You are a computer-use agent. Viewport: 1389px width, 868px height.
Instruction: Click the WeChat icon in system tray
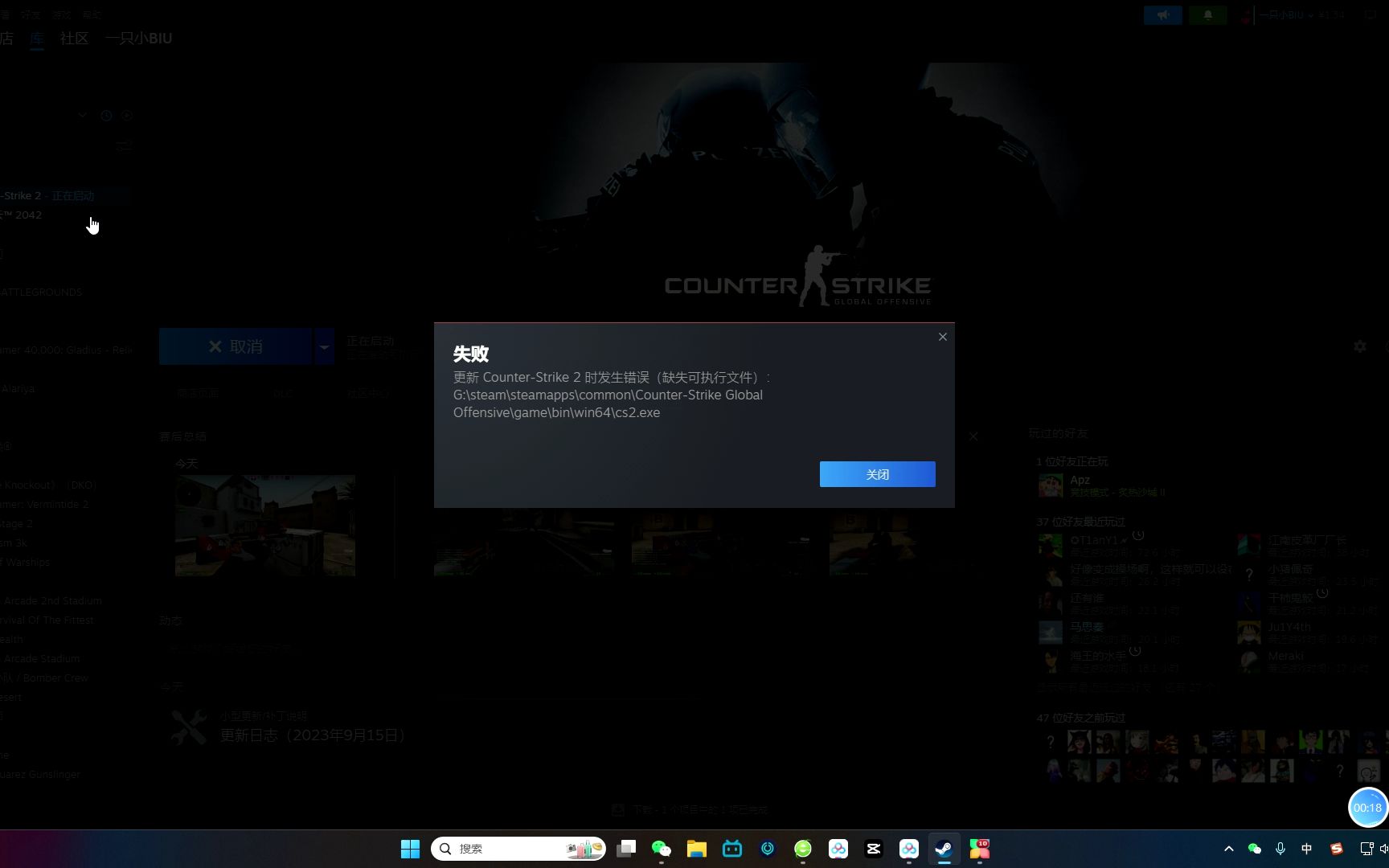(x=1254, y=849)
